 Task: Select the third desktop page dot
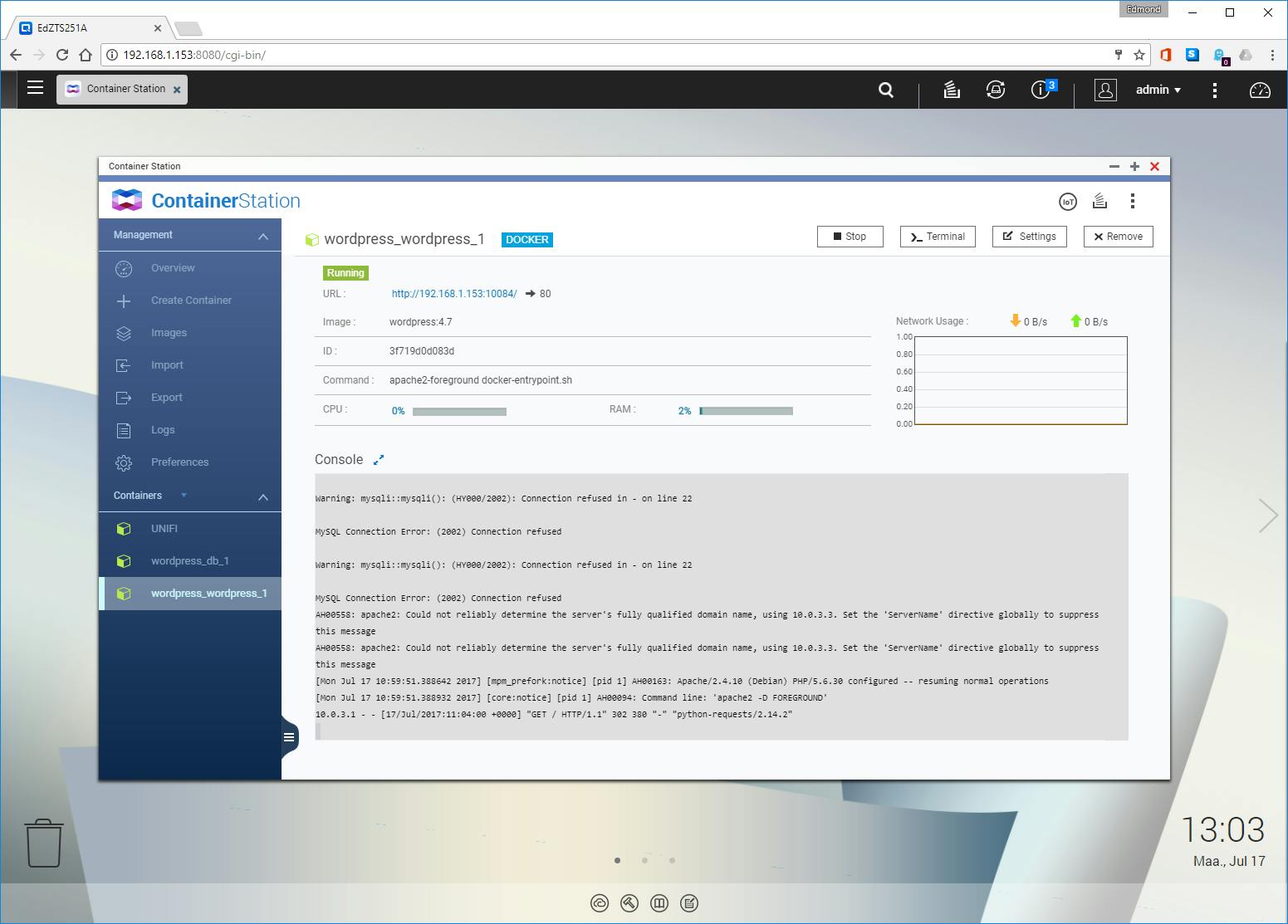pos(672,860)
